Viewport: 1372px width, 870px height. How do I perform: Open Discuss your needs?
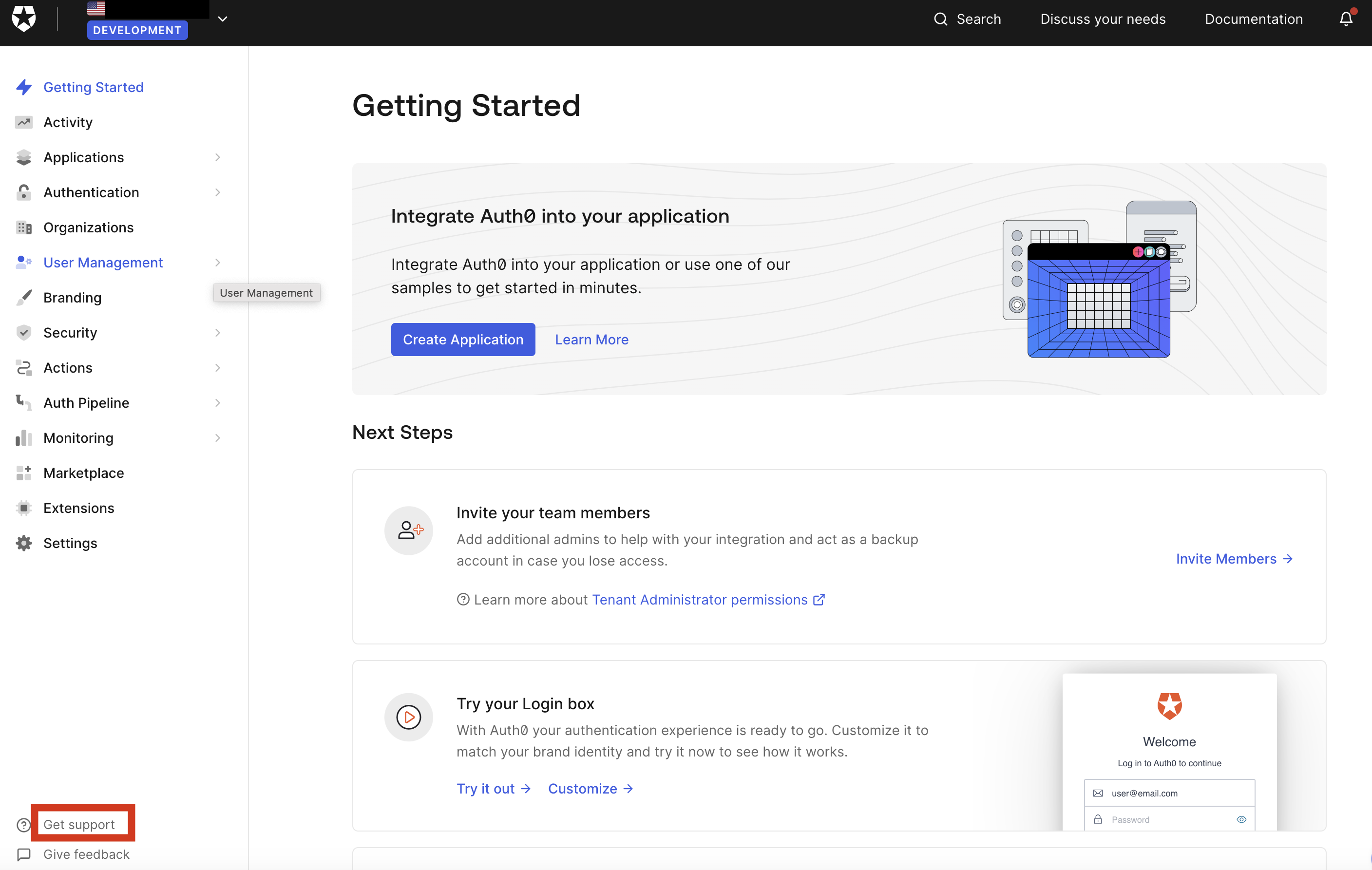coord(1103,19)
